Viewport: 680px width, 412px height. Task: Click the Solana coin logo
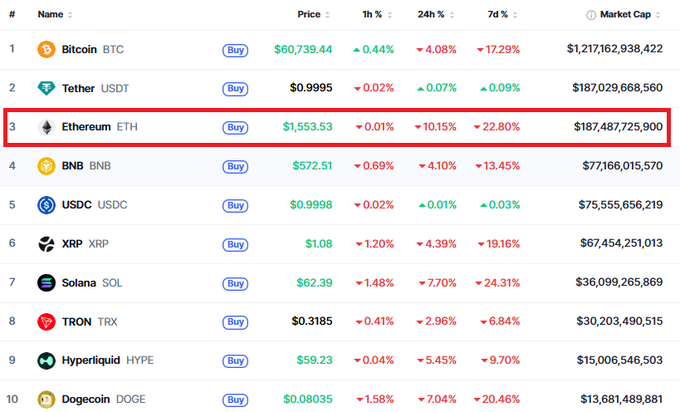[x=46, y=283]
